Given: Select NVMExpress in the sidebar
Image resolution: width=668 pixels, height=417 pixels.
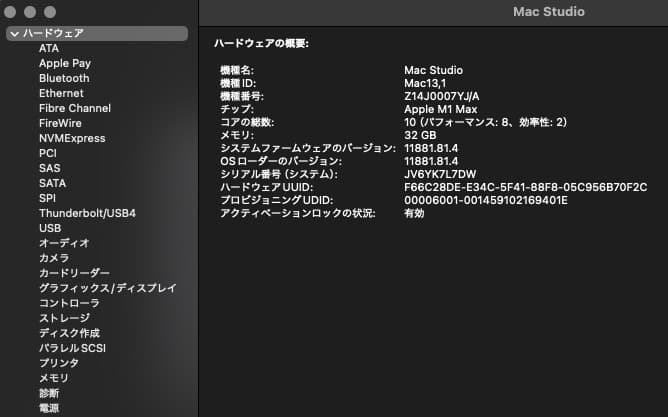Looking at the screenshot, I should (x=72, y=138).
